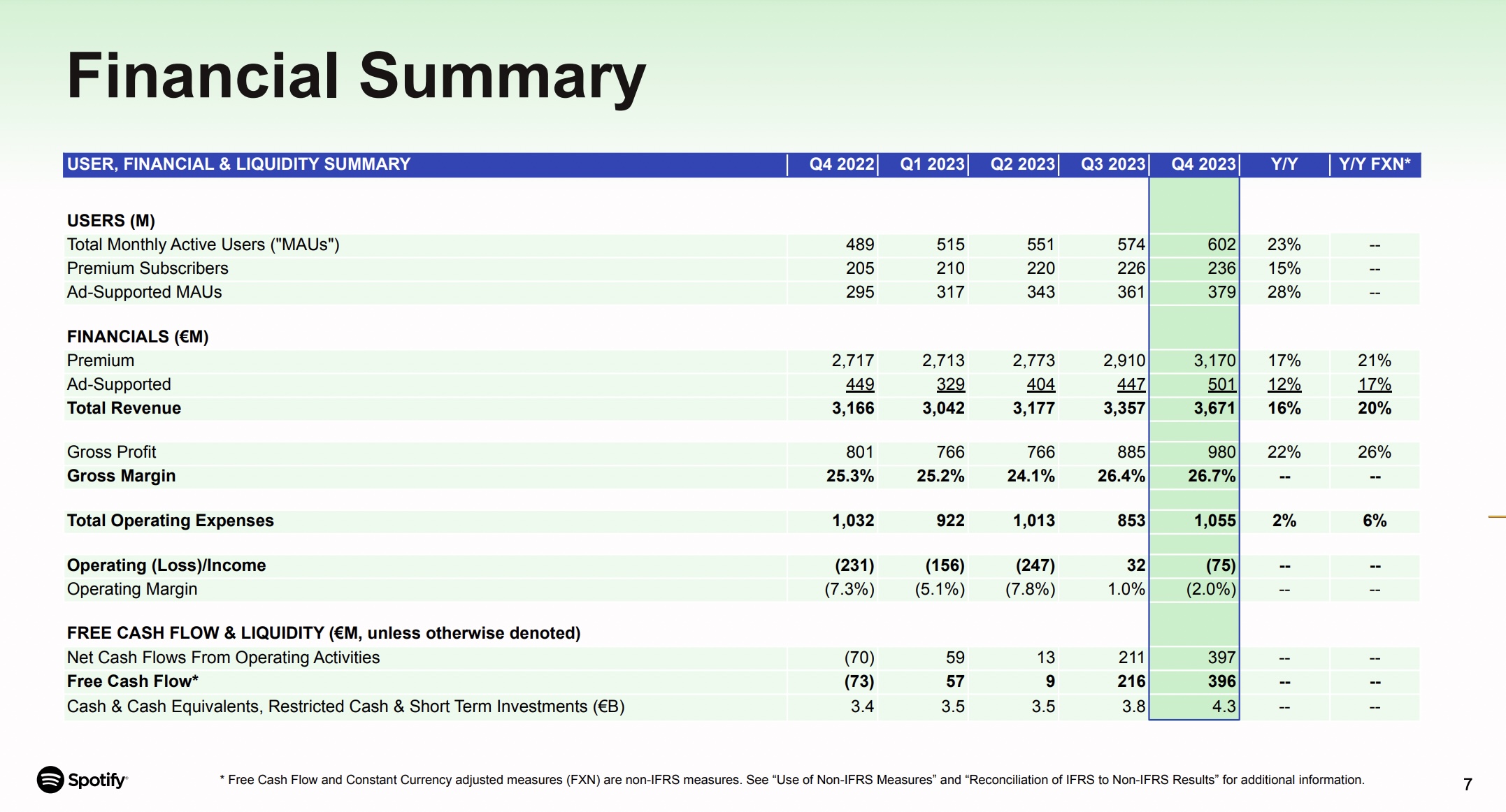Click the Q4 2023 Operating Loss value (75)

[x=1221, y=565]
